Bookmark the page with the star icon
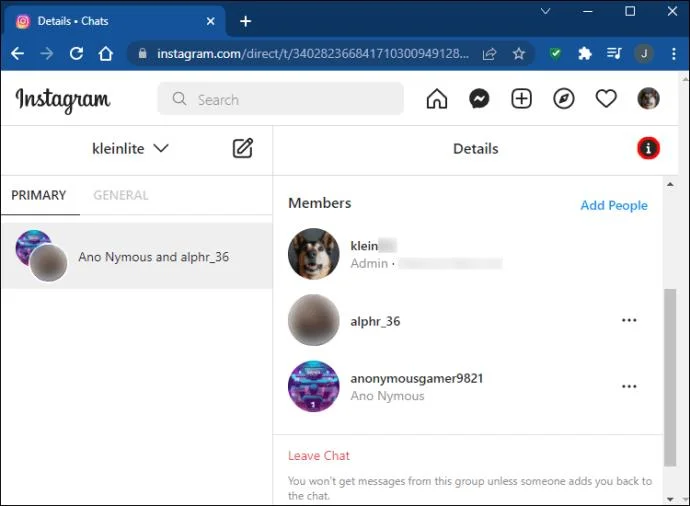The image size is (690, 506). tap(519, 54)
